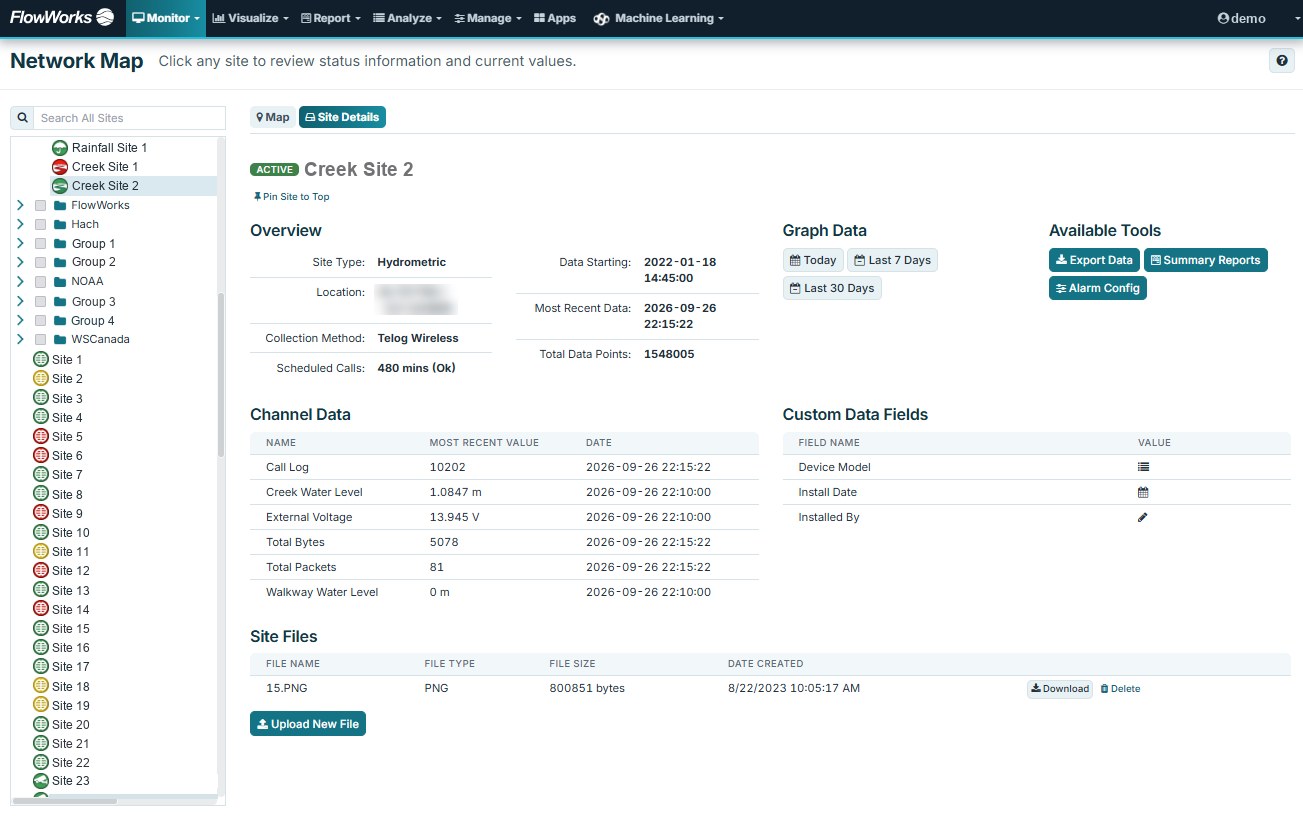Click the Site 7 green status icon

[x=41, y=474]
